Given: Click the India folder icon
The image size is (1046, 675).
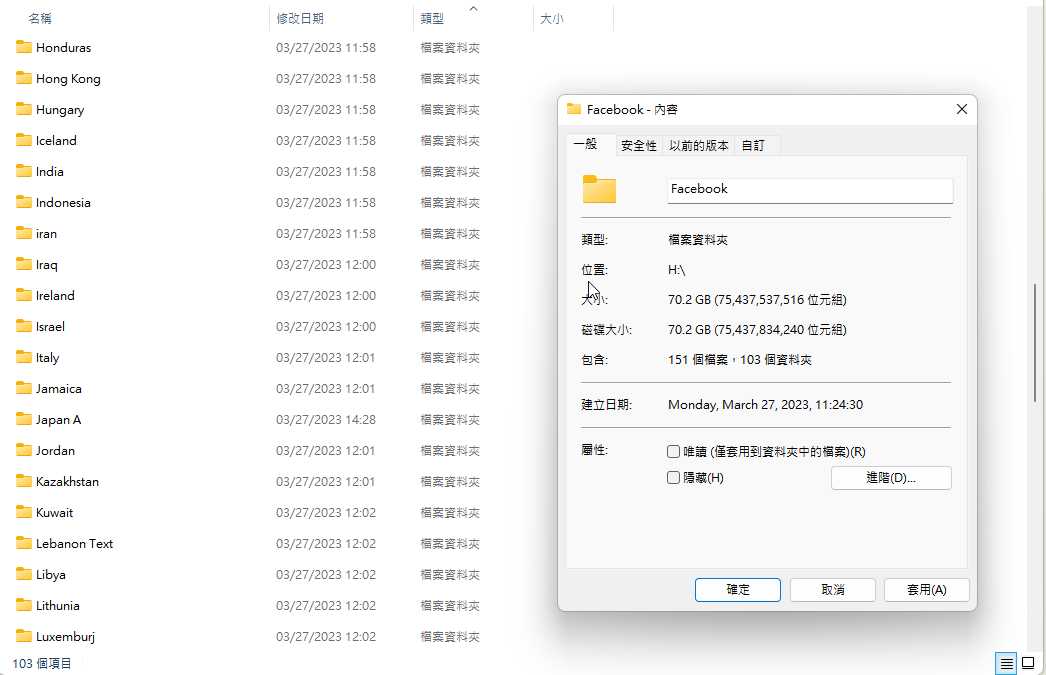Looking at the screenshot, I should click(24, 171).
